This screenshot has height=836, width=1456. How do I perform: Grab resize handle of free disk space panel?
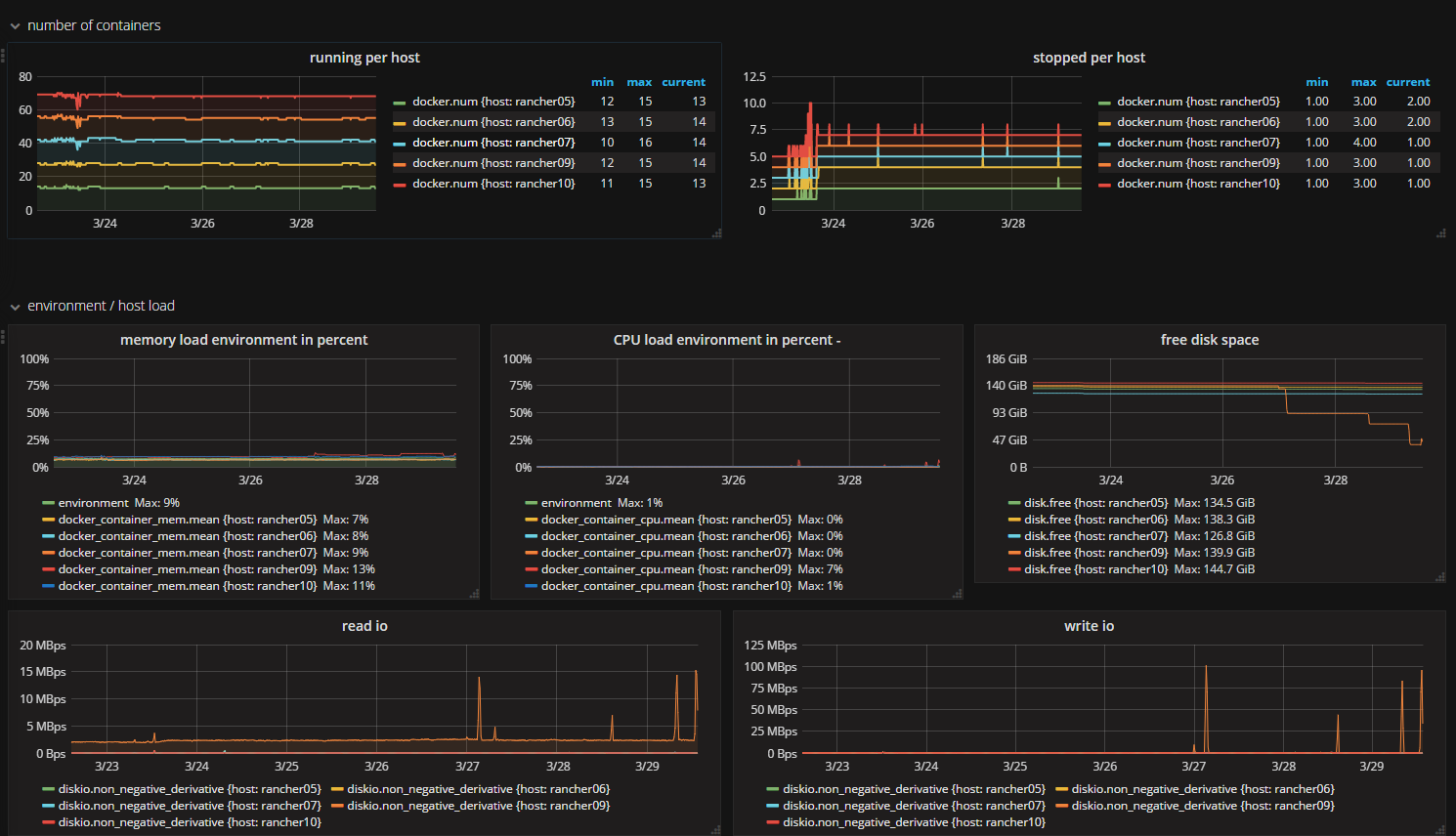[x=1439, y=577]
